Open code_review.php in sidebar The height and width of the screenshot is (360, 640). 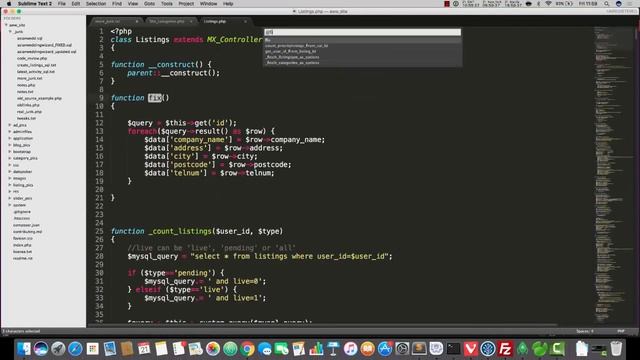[x=32, y=58]
